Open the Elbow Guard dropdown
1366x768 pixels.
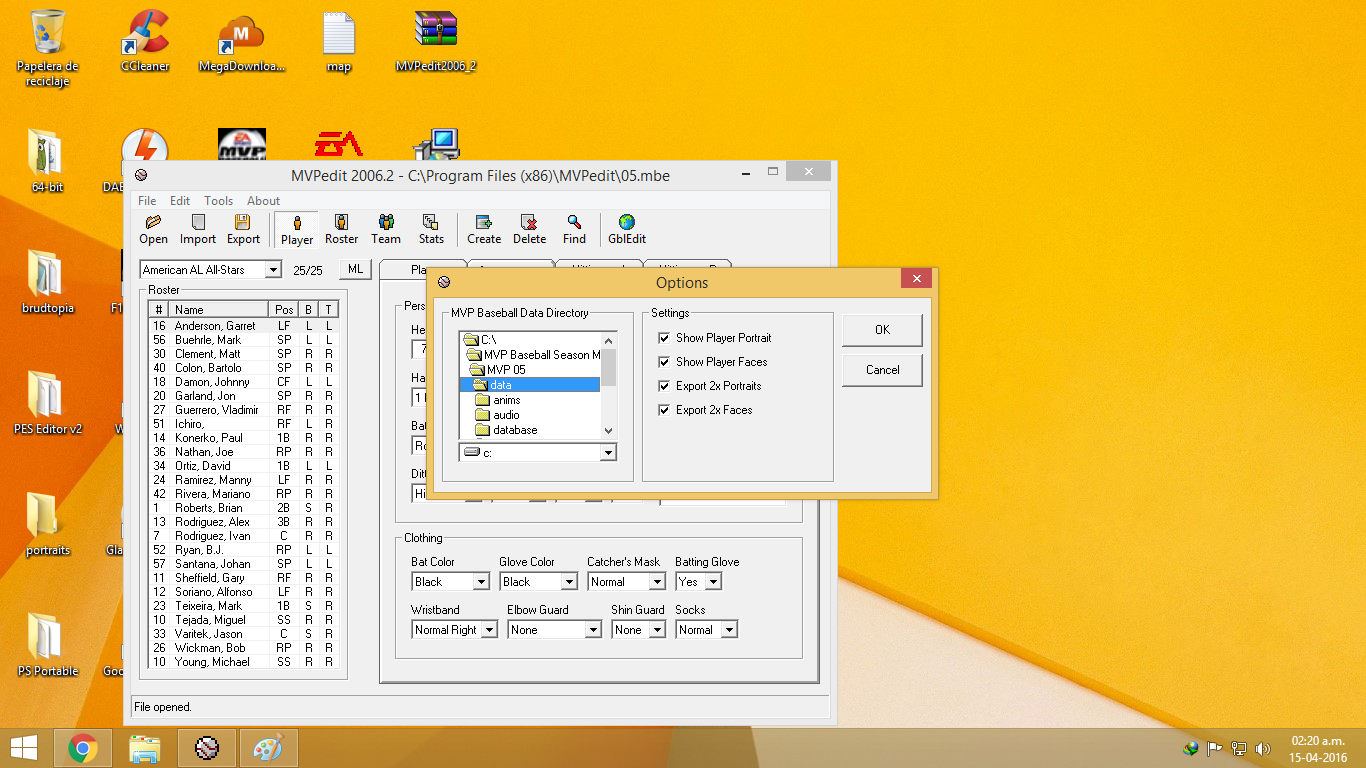coord(593,630)
